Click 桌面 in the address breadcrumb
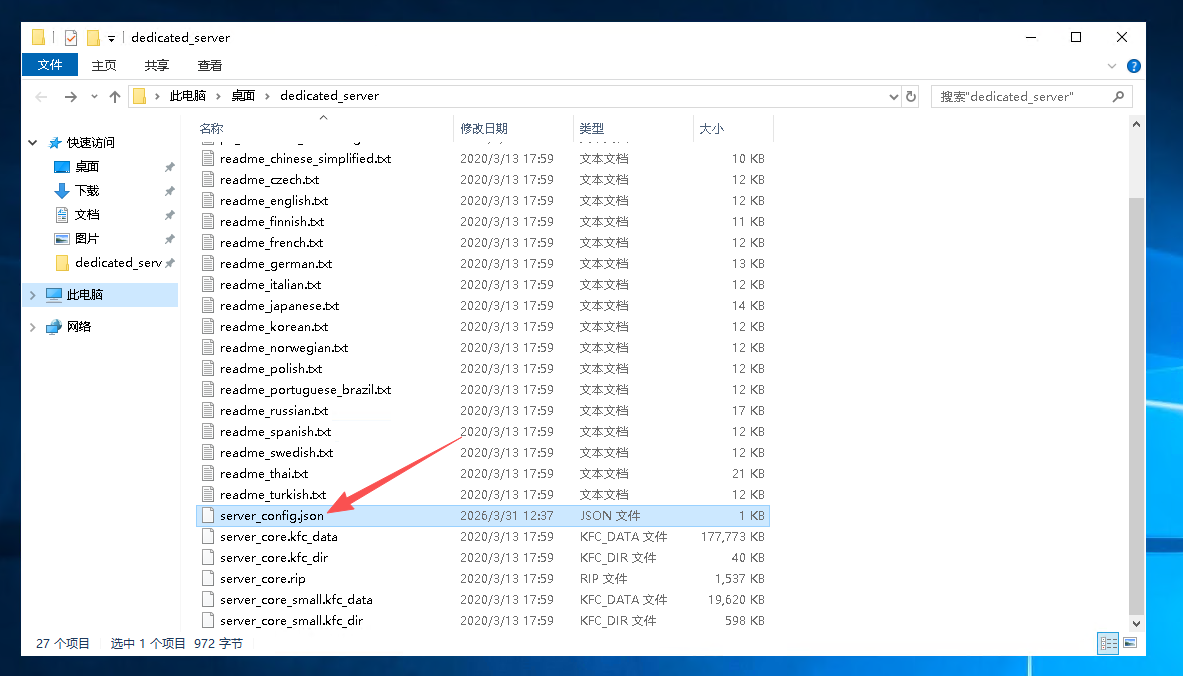This screenshot has width=1183, height=676. pos(243,96)
